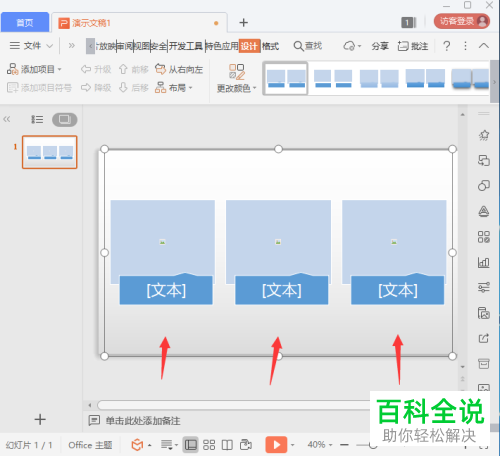Open the 格式 ribbon tab
500x456 pixels.
270,46
